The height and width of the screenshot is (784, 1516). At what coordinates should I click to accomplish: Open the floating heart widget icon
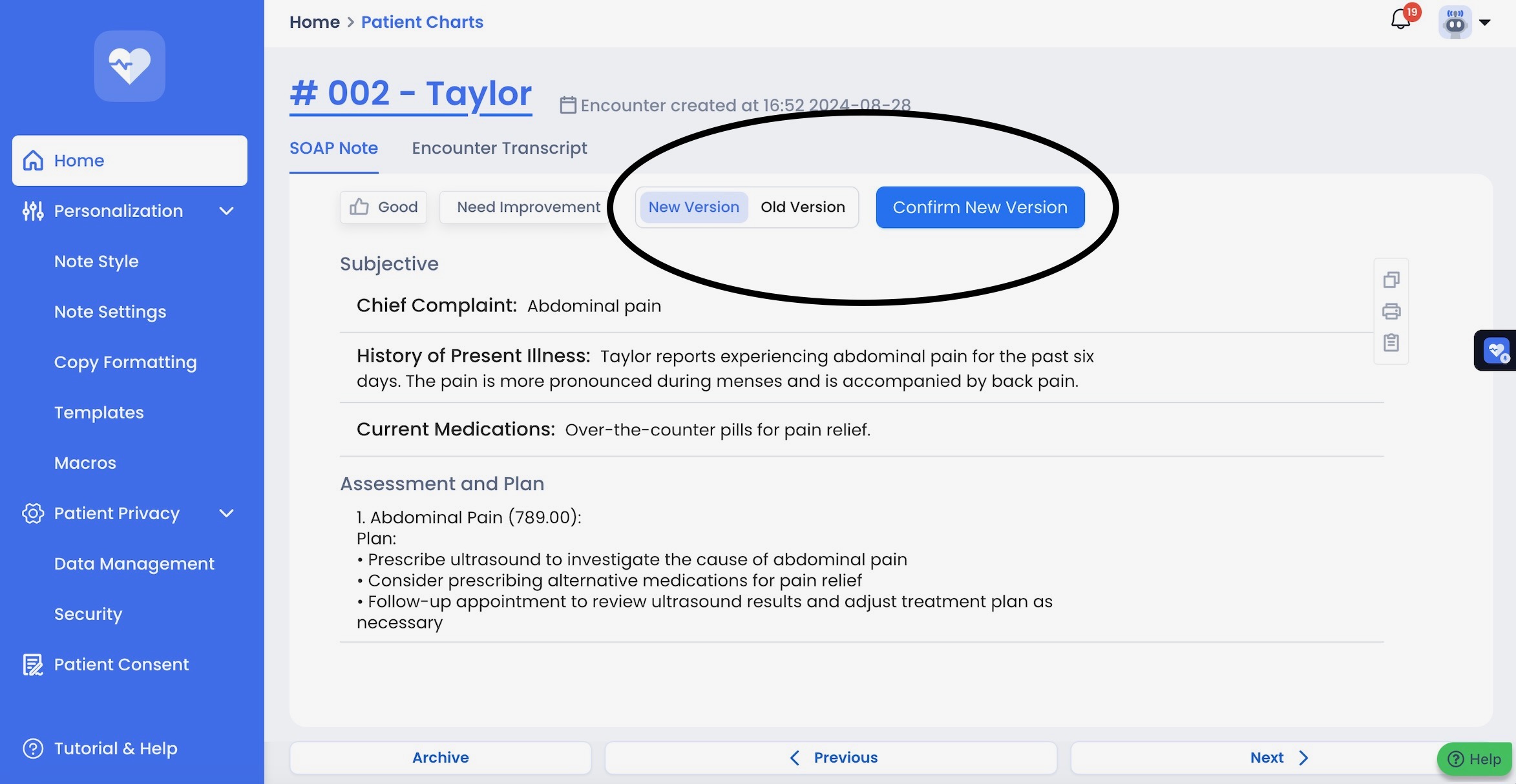coord(1496,351)
